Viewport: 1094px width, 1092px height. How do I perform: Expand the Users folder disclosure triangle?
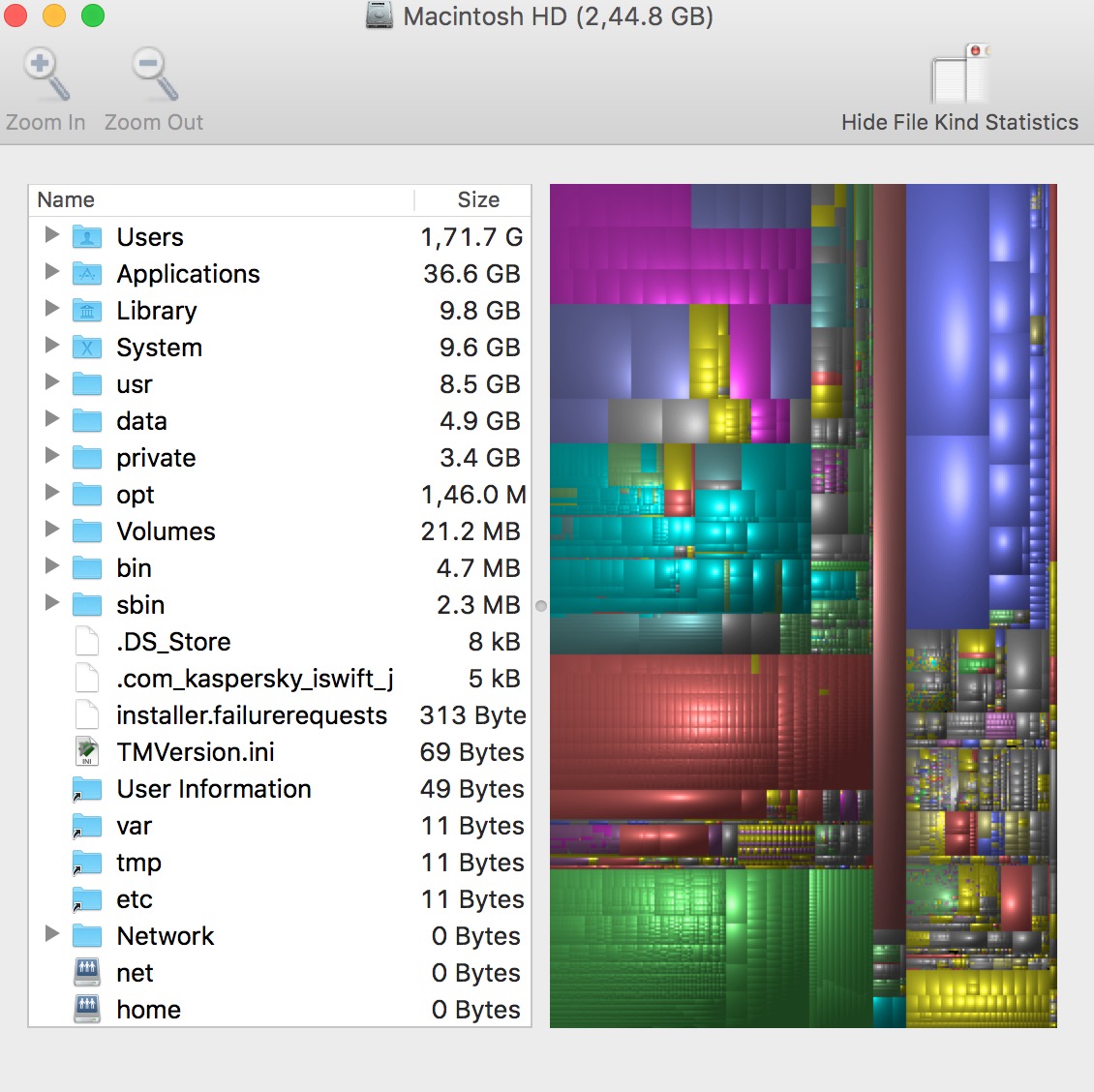point(52,235)
